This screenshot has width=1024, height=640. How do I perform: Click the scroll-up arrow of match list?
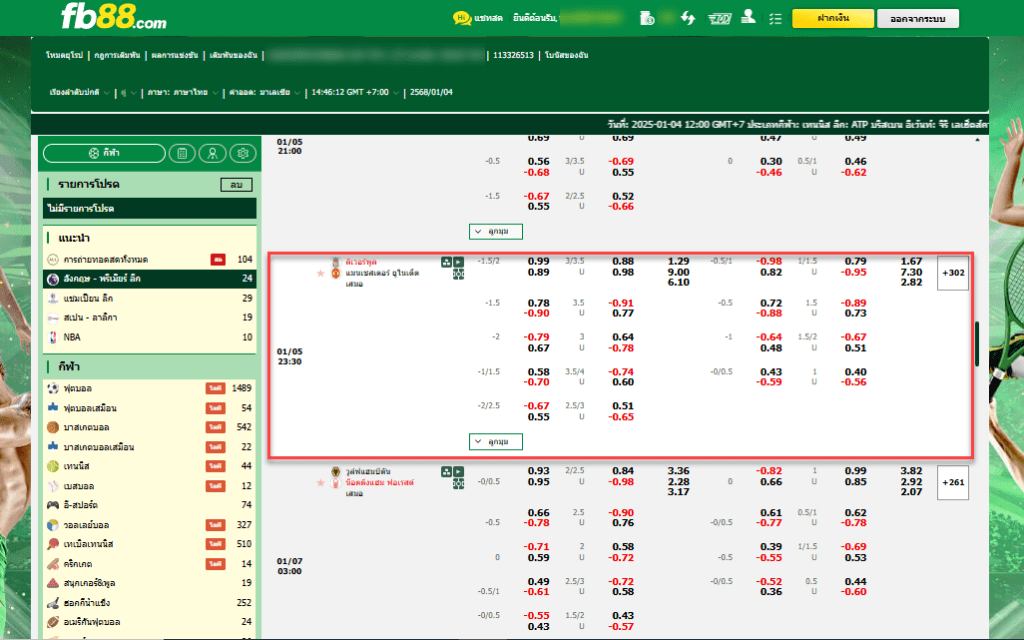coord(977,140)
